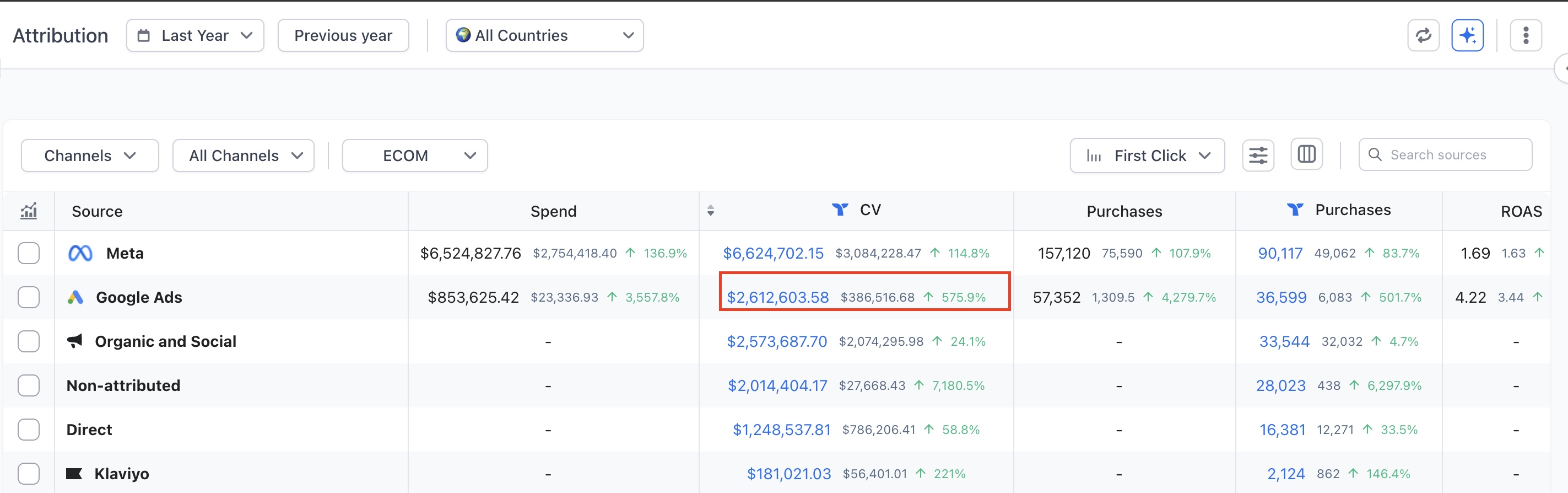
Task: Click the Search sources input field
Action: 1446,155
